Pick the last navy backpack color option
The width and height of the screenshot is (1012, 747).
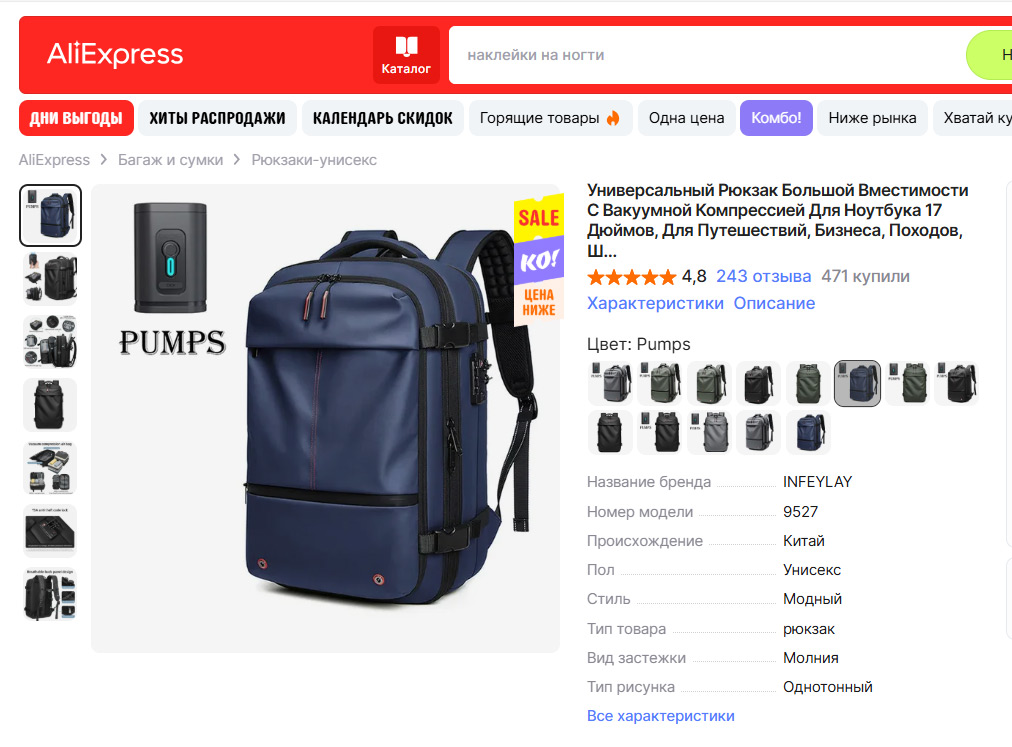click(x=808, y=433)
